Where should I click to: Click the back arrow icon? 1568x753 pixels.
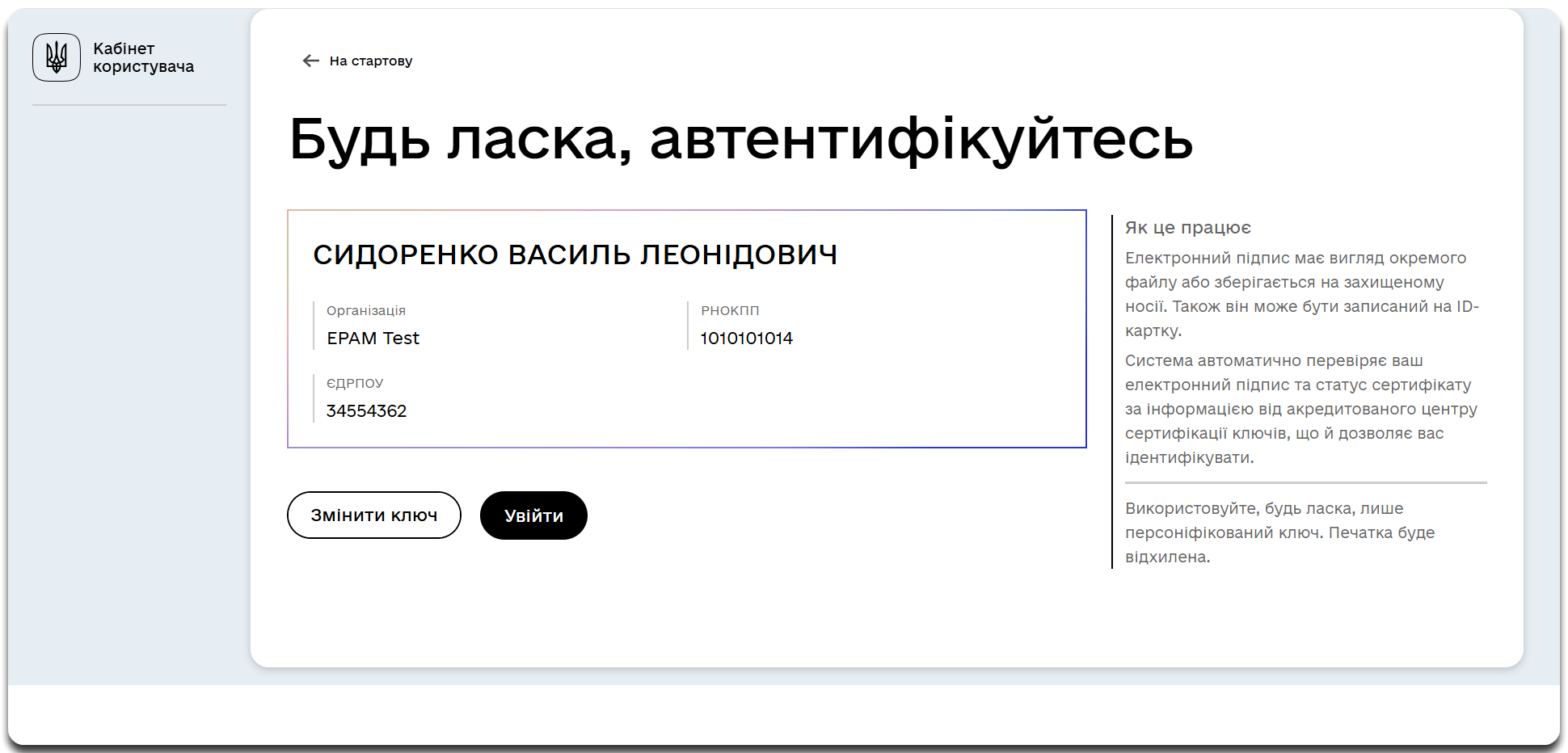[x=311, y=61]
